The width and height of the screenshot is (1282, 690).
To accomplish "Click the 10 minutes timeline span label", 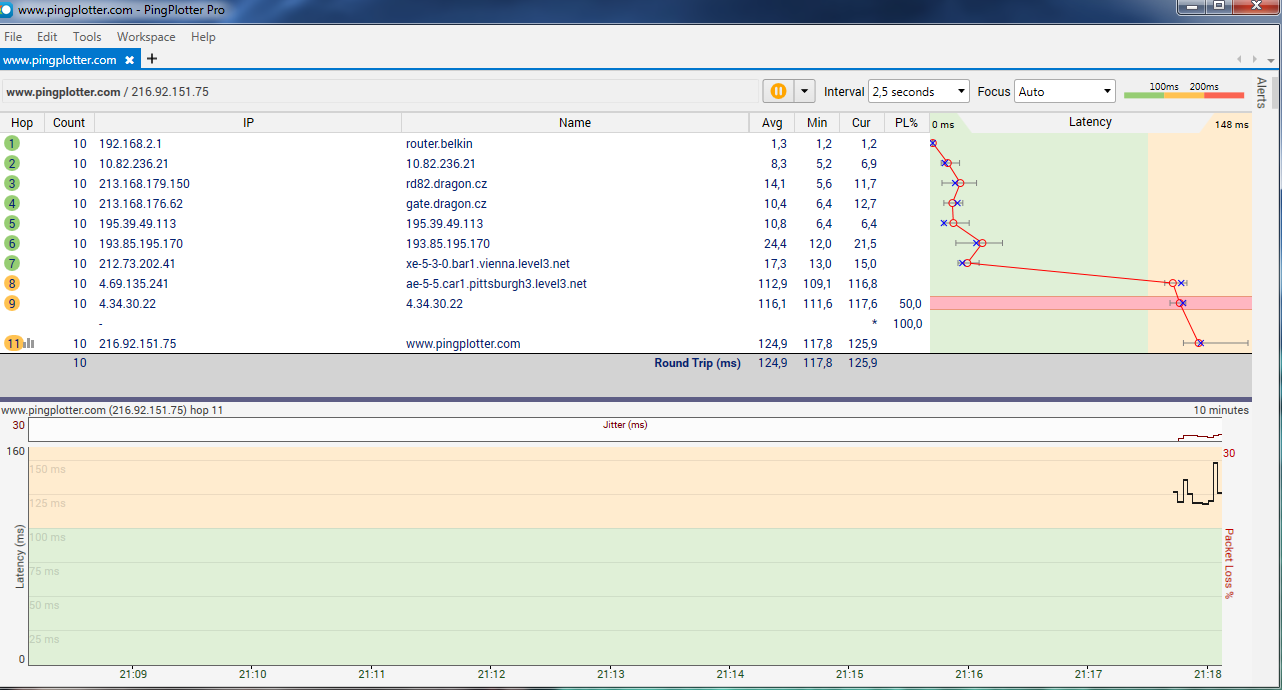I will coord(1221,410).
